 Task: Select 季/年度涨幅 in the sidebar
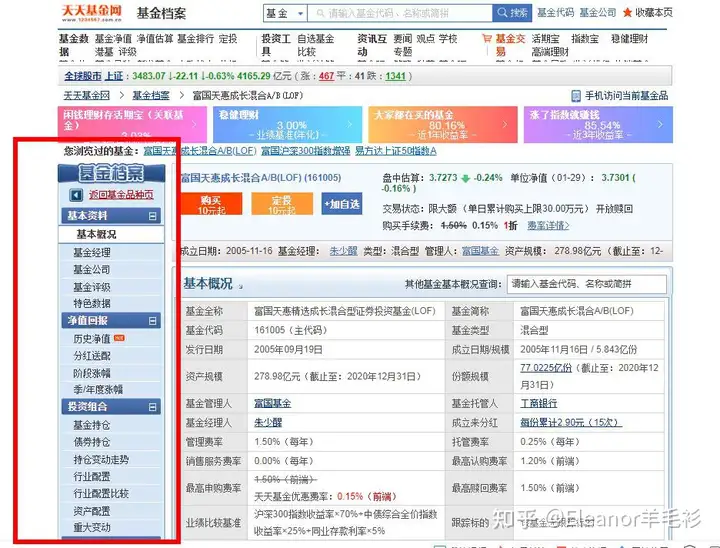(98, 390)
